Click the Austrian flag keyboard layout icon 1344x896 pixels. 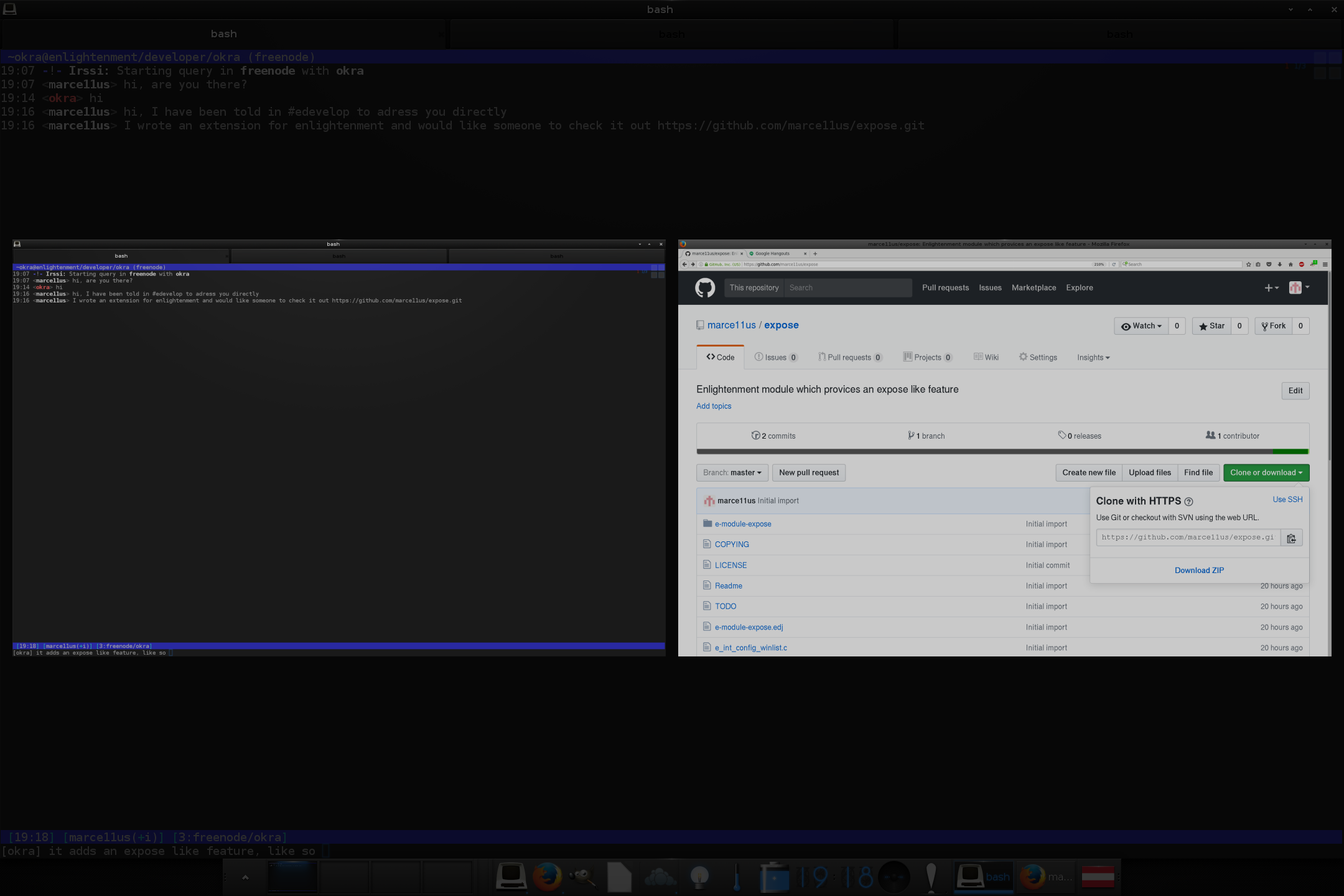(x=1098, y=877)
